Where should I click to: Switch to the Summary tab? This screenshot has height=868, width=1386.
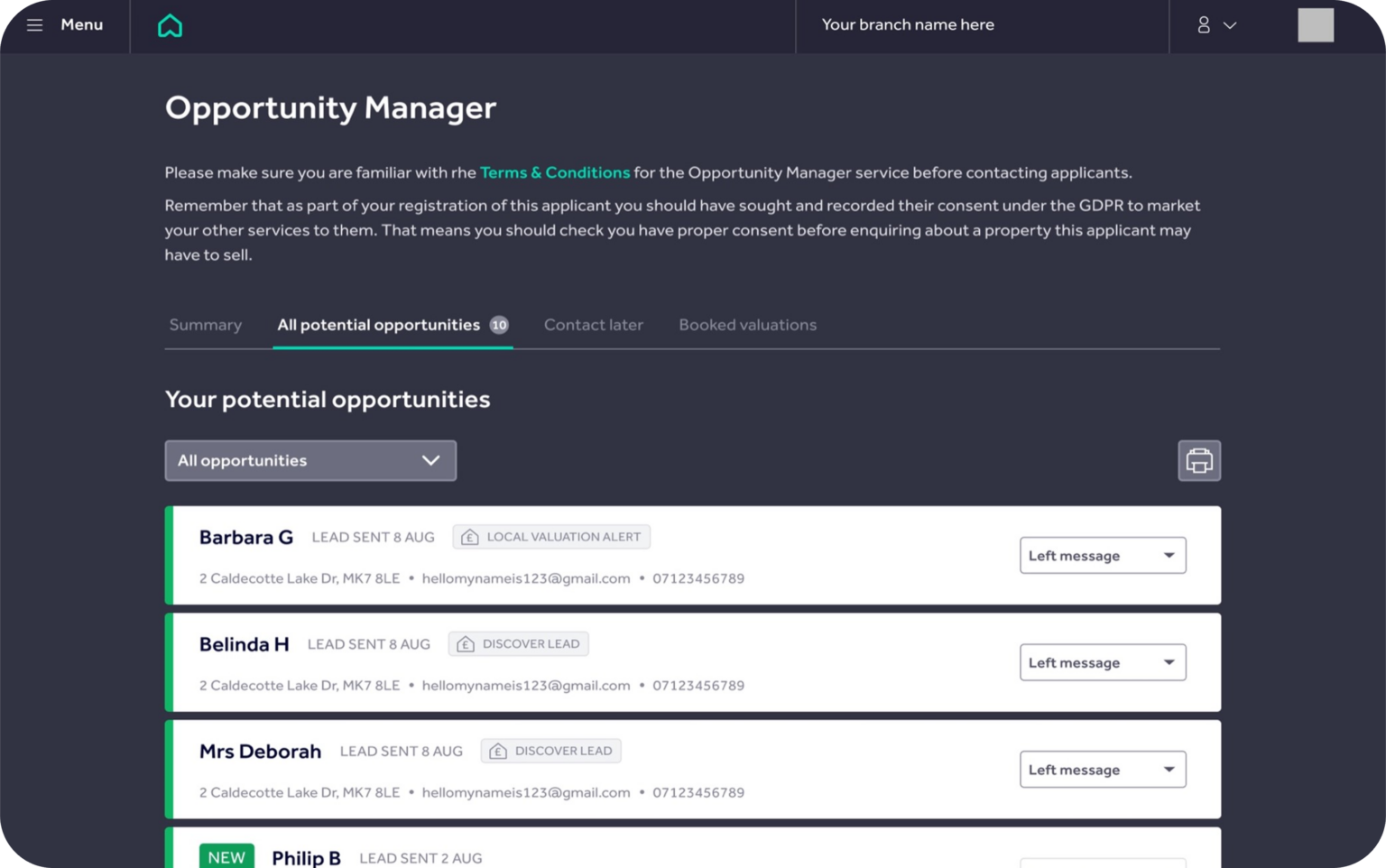(205, 325)
